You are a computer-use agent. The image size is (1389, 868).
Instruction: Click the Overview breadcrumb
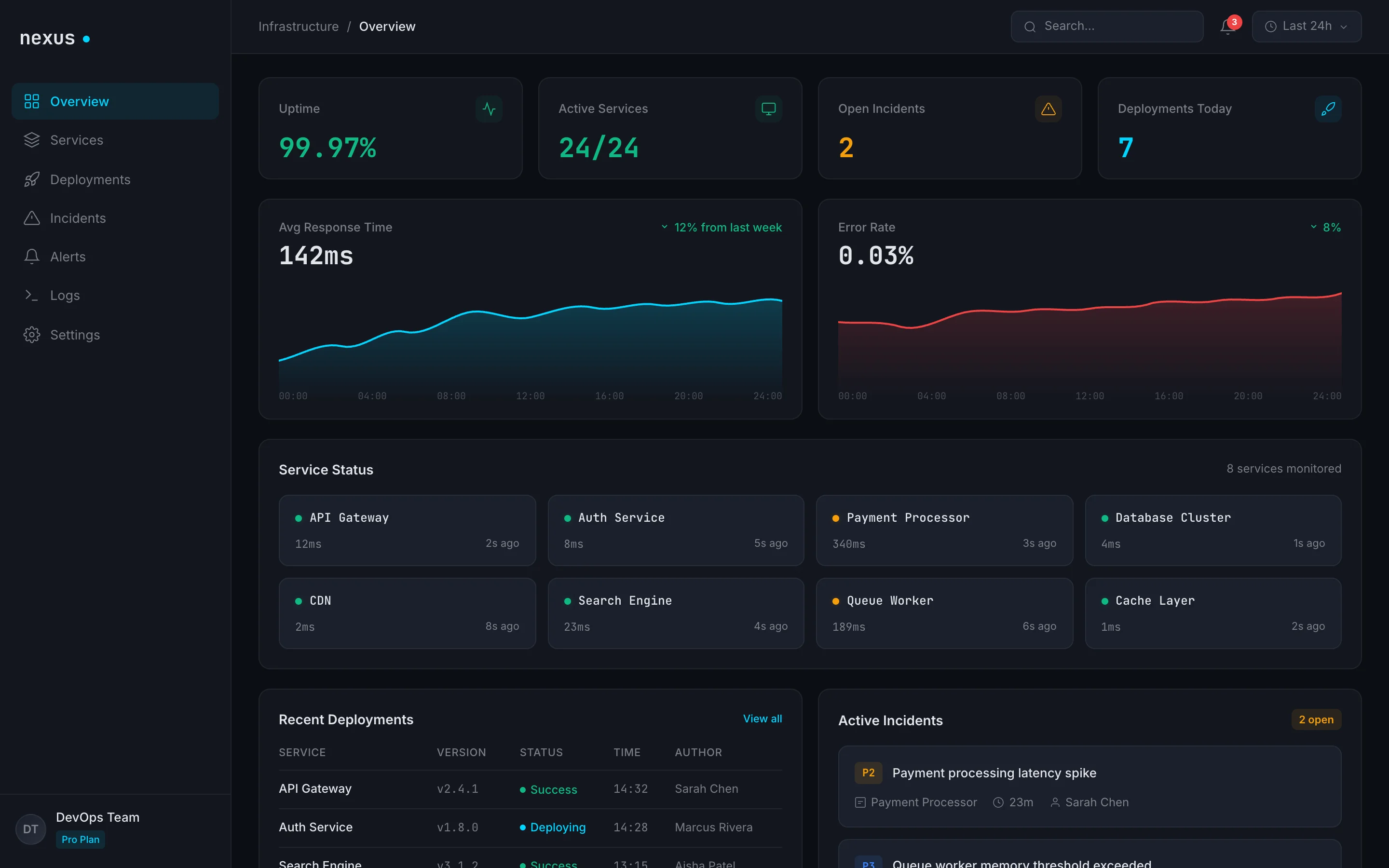(x=387, y=27)
